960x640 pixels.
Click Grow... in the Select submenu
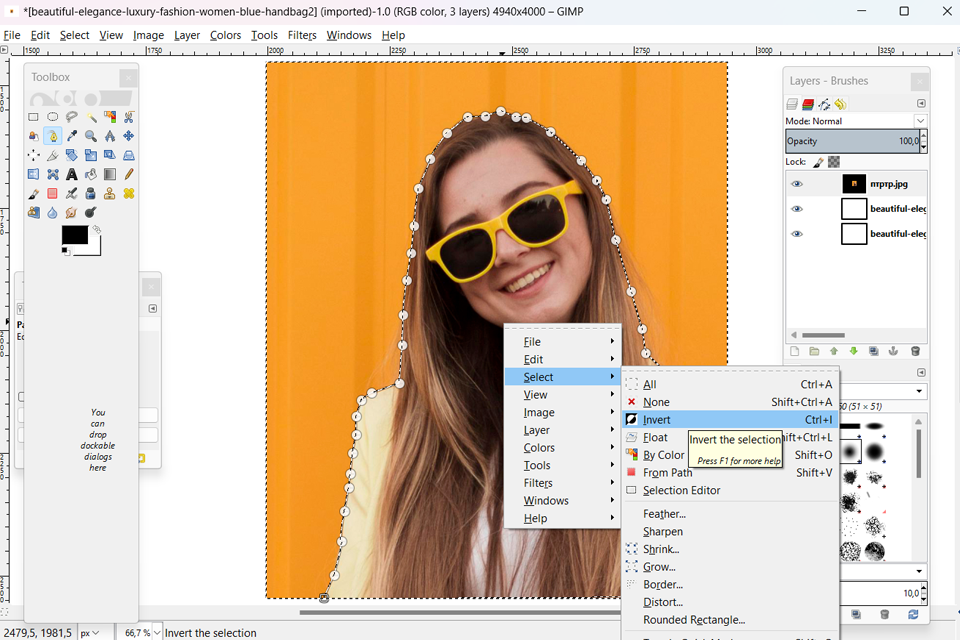coord(730,567)
